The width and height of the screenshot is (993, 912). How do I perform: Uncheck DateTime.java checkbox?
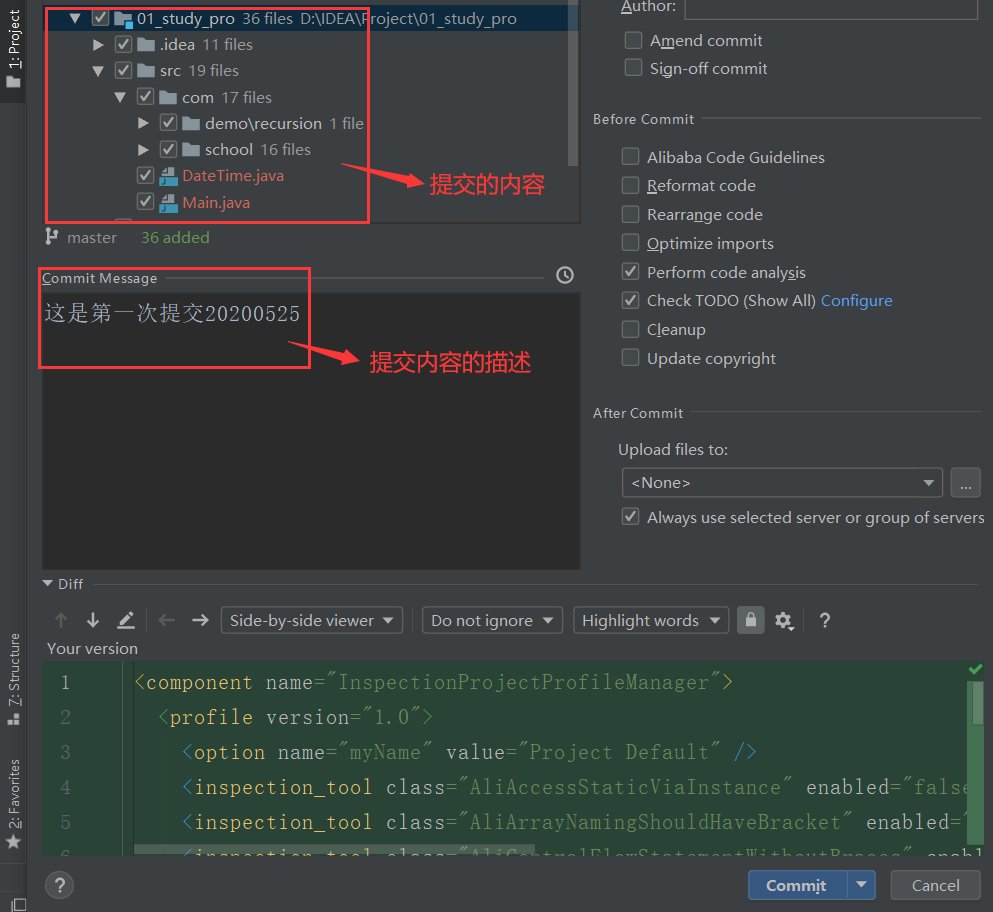[x=145, y=175]
